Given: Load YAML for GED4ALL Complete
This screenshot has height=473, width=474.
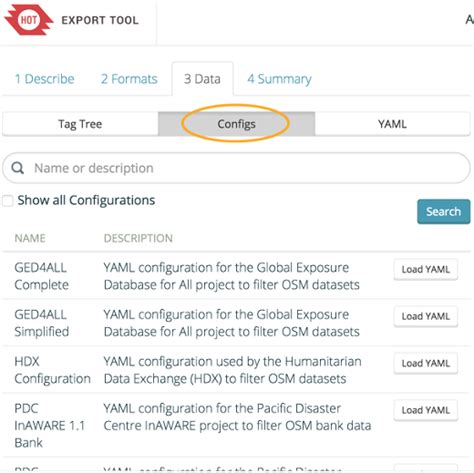Looking at the screenshot, I should click(x=426, y=269).
